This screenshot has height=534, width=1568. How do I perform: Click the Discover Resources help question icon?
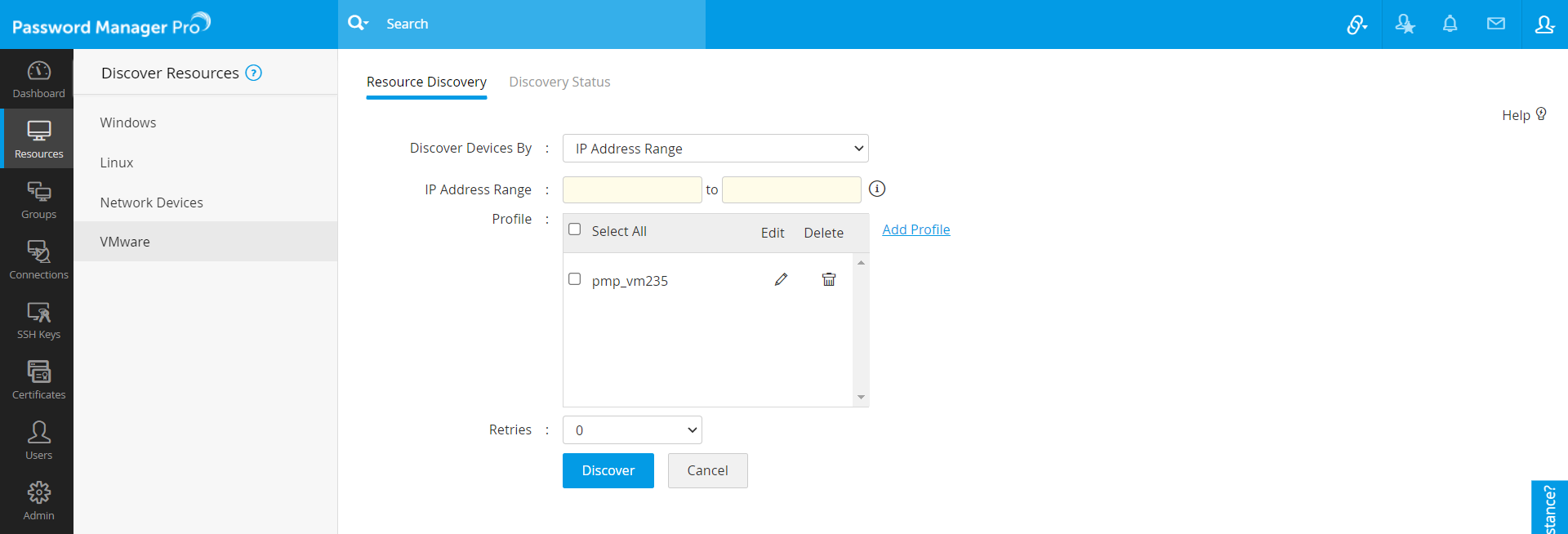pyautogui.click(x=254, y=73)
